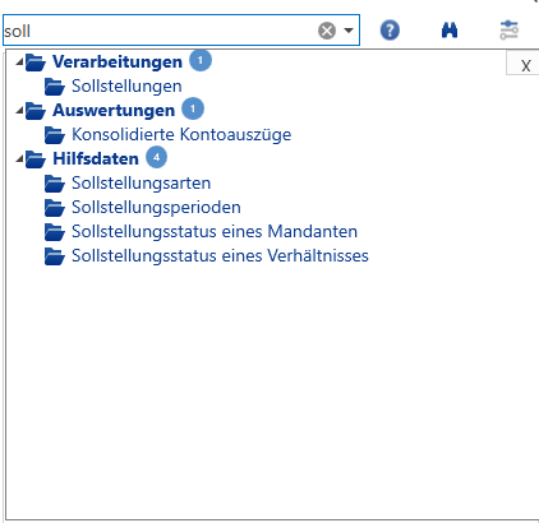The image size is (539, 523).
Task: Open the Sollstellungen entry
Action: pyautogui.click(x=126, y=86)
